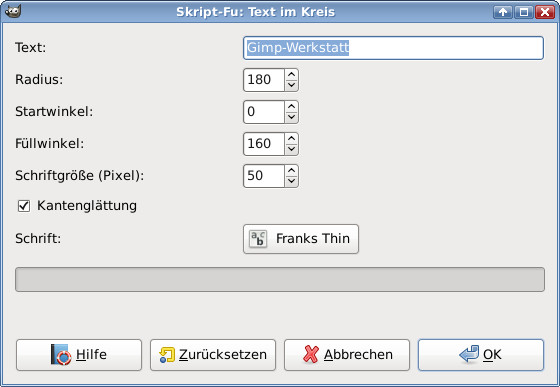This screenshot has width=560, height=387.
Task: Open the Franks Thin font selector
Action: (x=301, y=239)
